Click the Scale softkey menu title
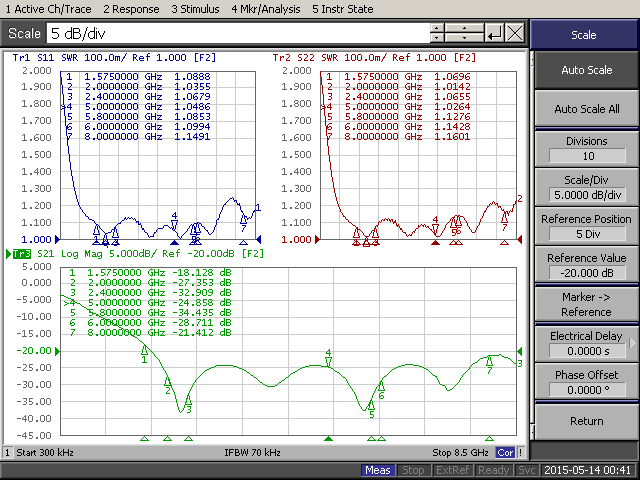 pos(584,35)
